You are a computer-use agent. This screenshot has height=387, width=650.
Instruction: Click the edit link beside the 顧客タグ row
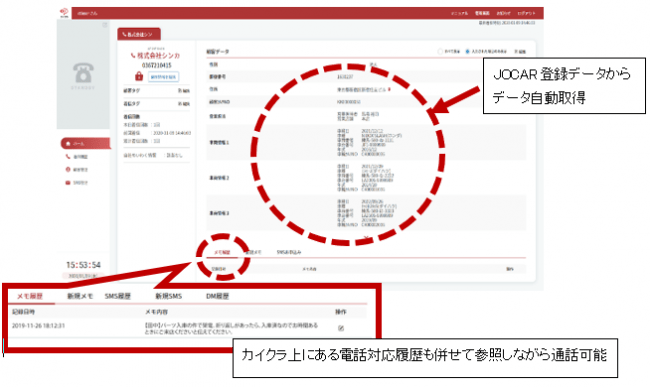pos(184,91)
